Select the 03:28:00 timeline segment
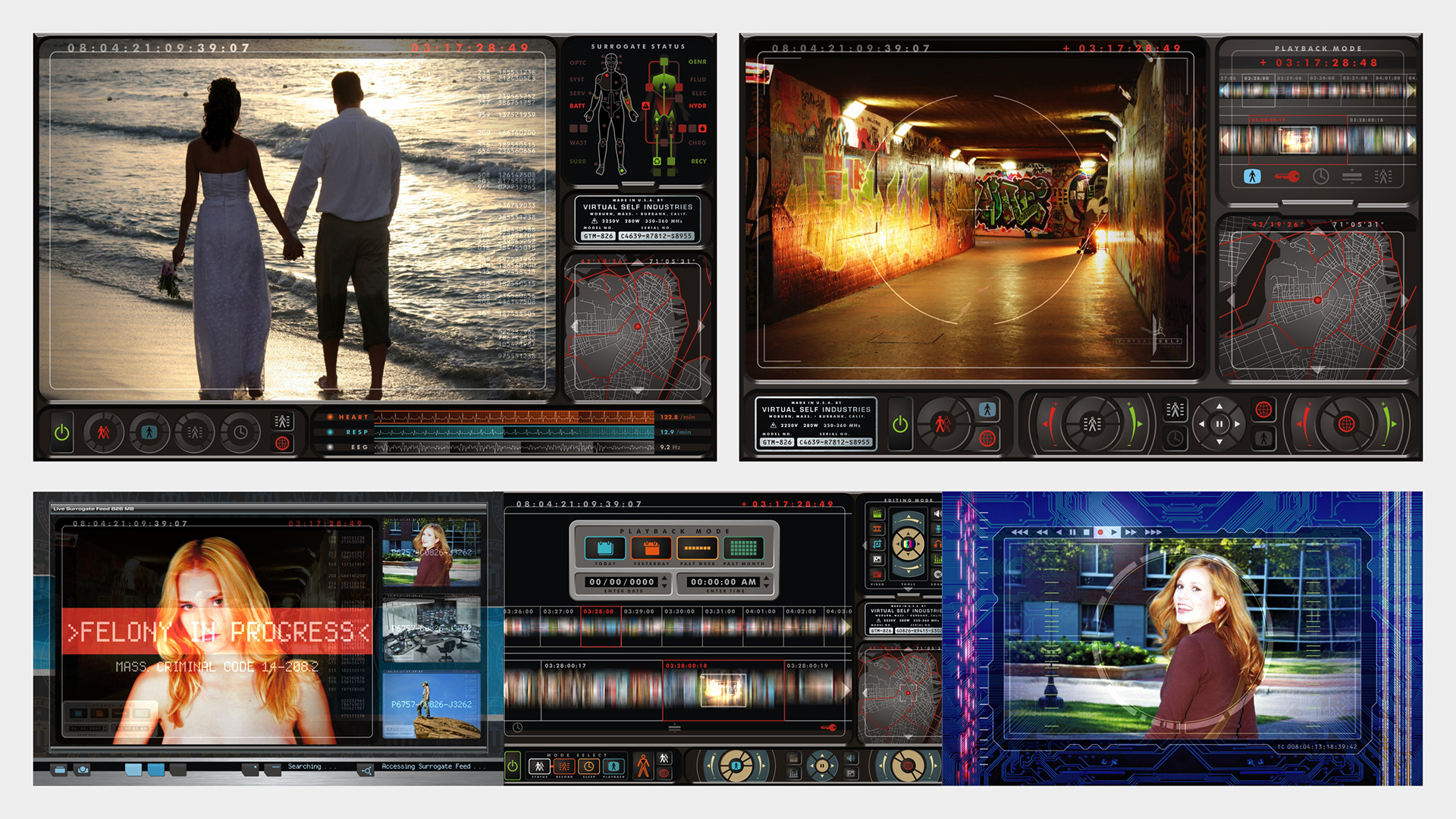The image size is (1456, 819). [601, 628]
